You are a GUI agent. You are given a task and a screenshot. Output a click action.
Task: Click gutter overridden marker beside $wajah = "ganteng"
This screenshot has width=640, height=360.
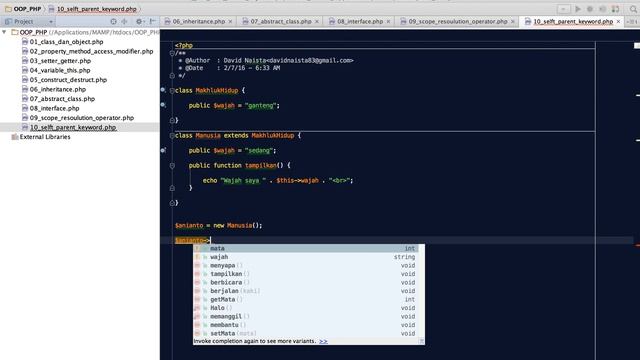point(163,105)
